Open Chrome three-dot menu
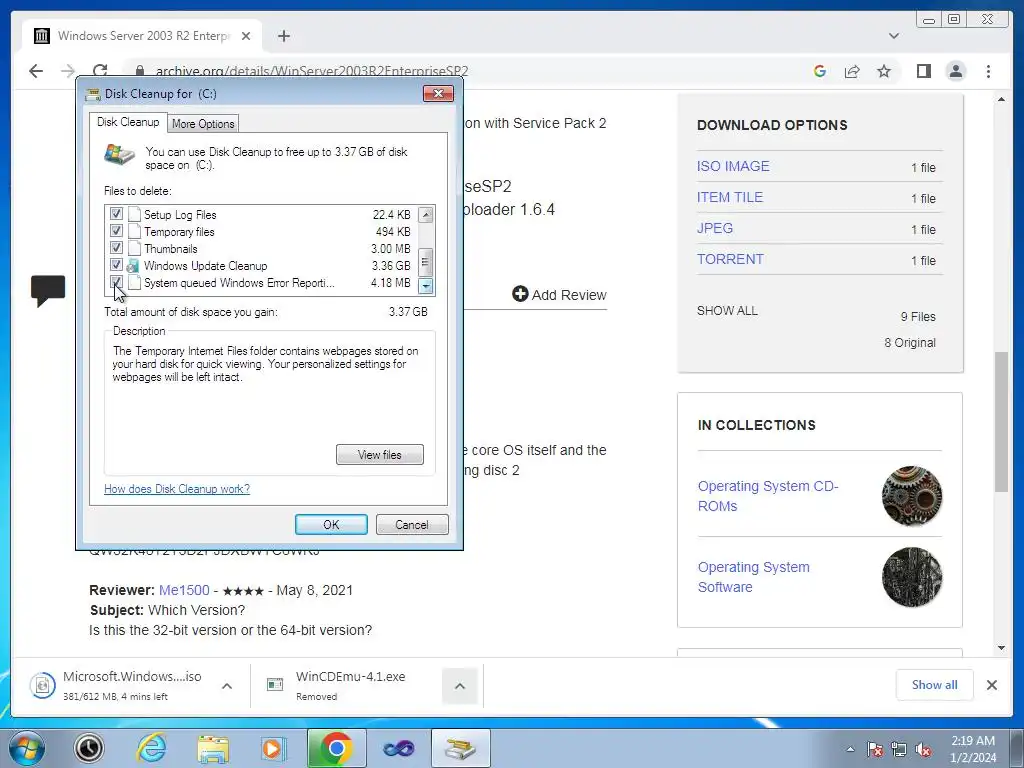The width and height of the screenshot is (1024, 768). pos(988,71)
